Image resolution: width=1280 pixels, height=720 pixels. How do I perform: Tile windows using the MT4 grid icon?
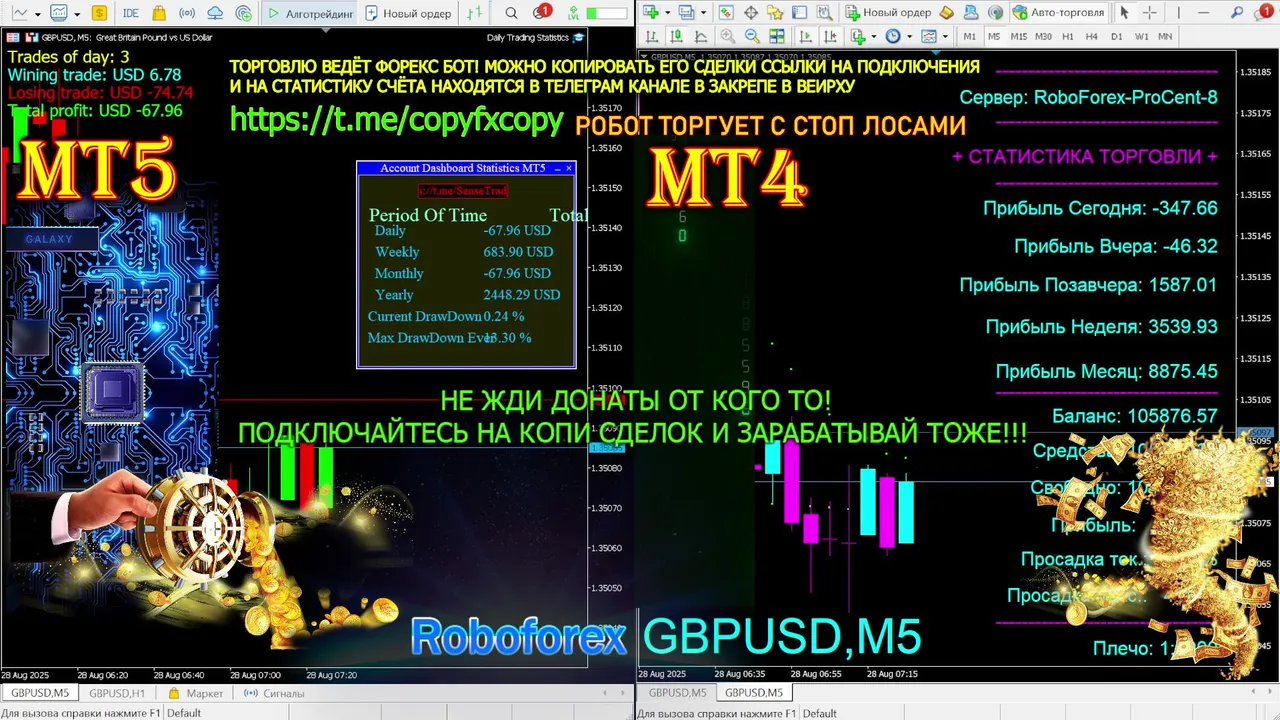point(777,36)
